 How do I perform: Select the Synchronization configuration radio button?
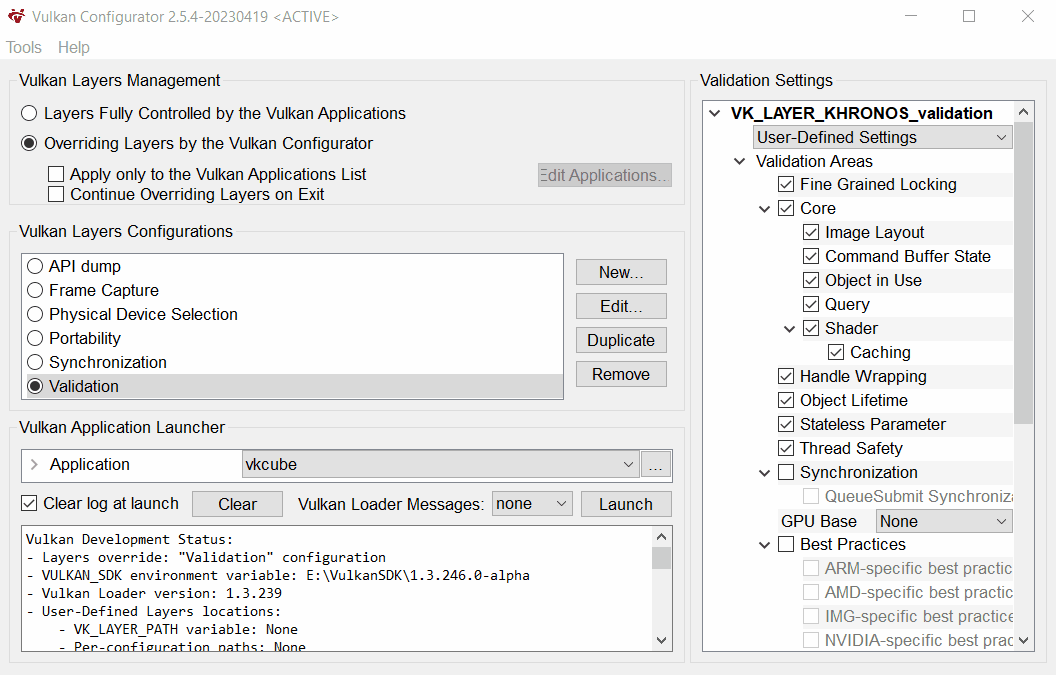coord(35,362)
